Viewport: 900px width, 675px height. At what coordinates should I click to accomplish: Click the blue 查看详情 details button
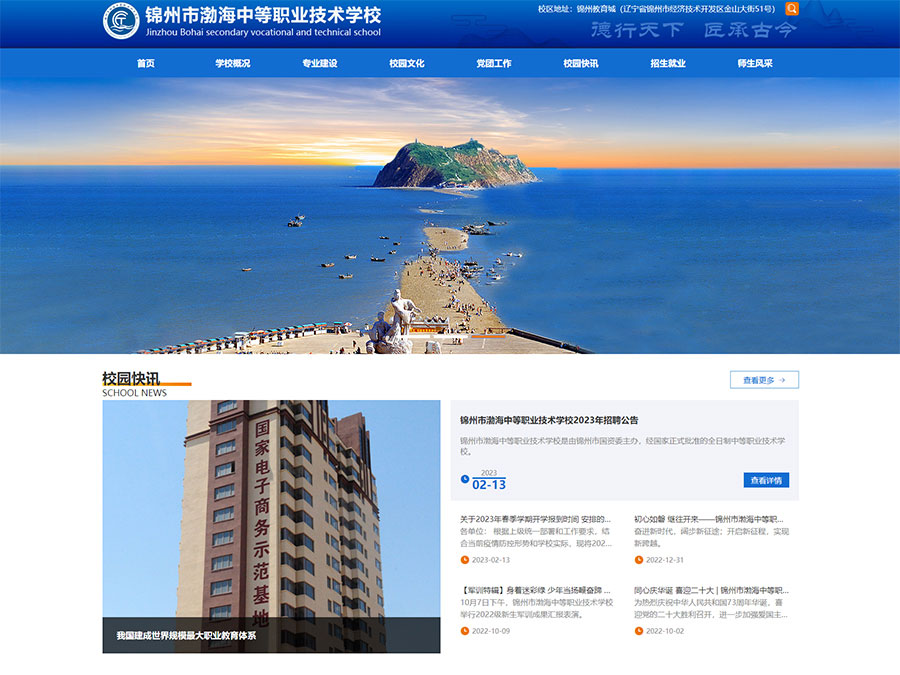pyautogui.click(x=765, y=479)
